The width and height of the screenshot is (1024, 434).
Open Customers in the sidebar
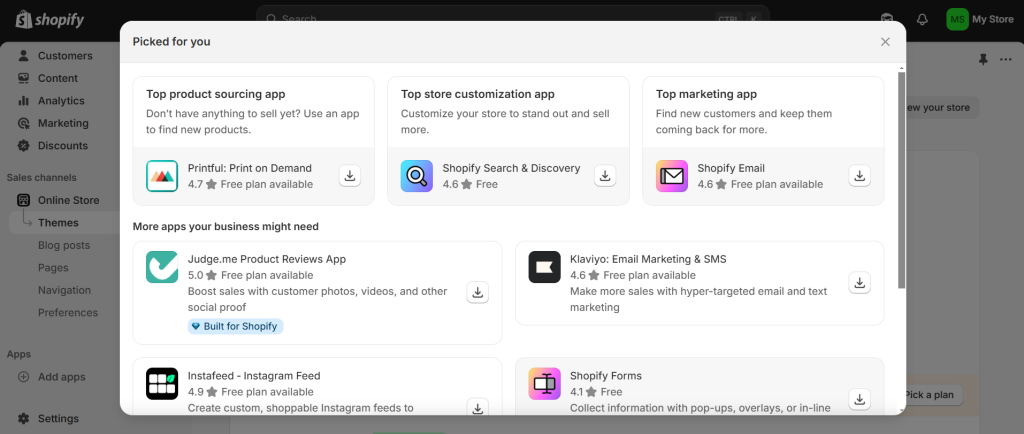(x=65, y=55)
